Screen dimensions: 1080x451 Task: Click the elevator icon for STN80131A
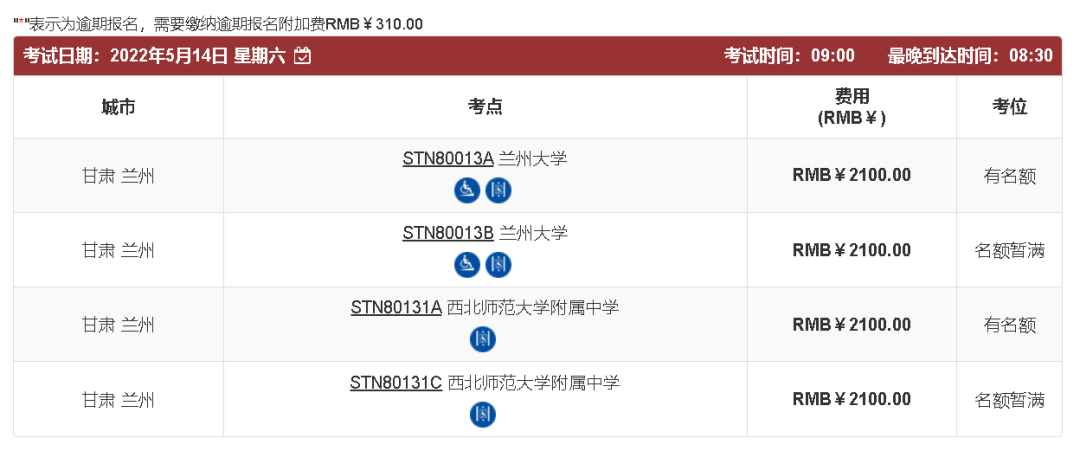(483, 339)
